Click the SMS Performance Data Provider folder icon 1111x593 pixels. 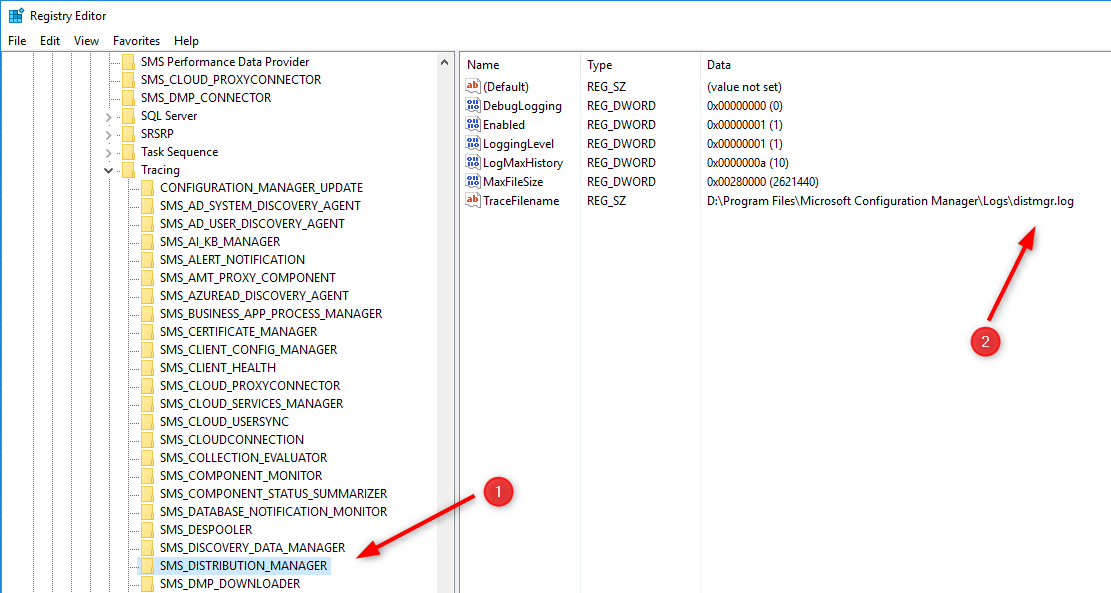tap(128, 62)
